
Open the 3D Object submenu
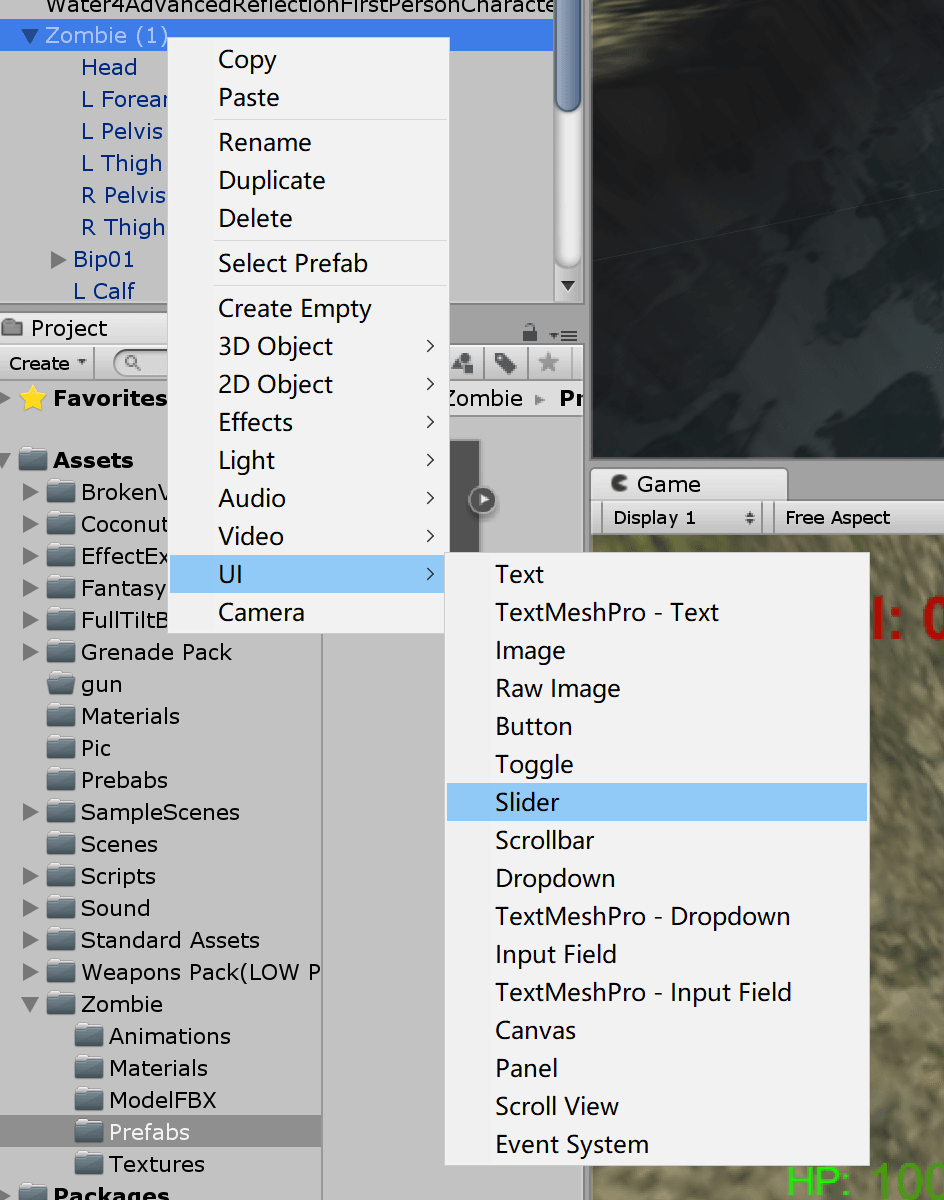click(x=276, y=347)
